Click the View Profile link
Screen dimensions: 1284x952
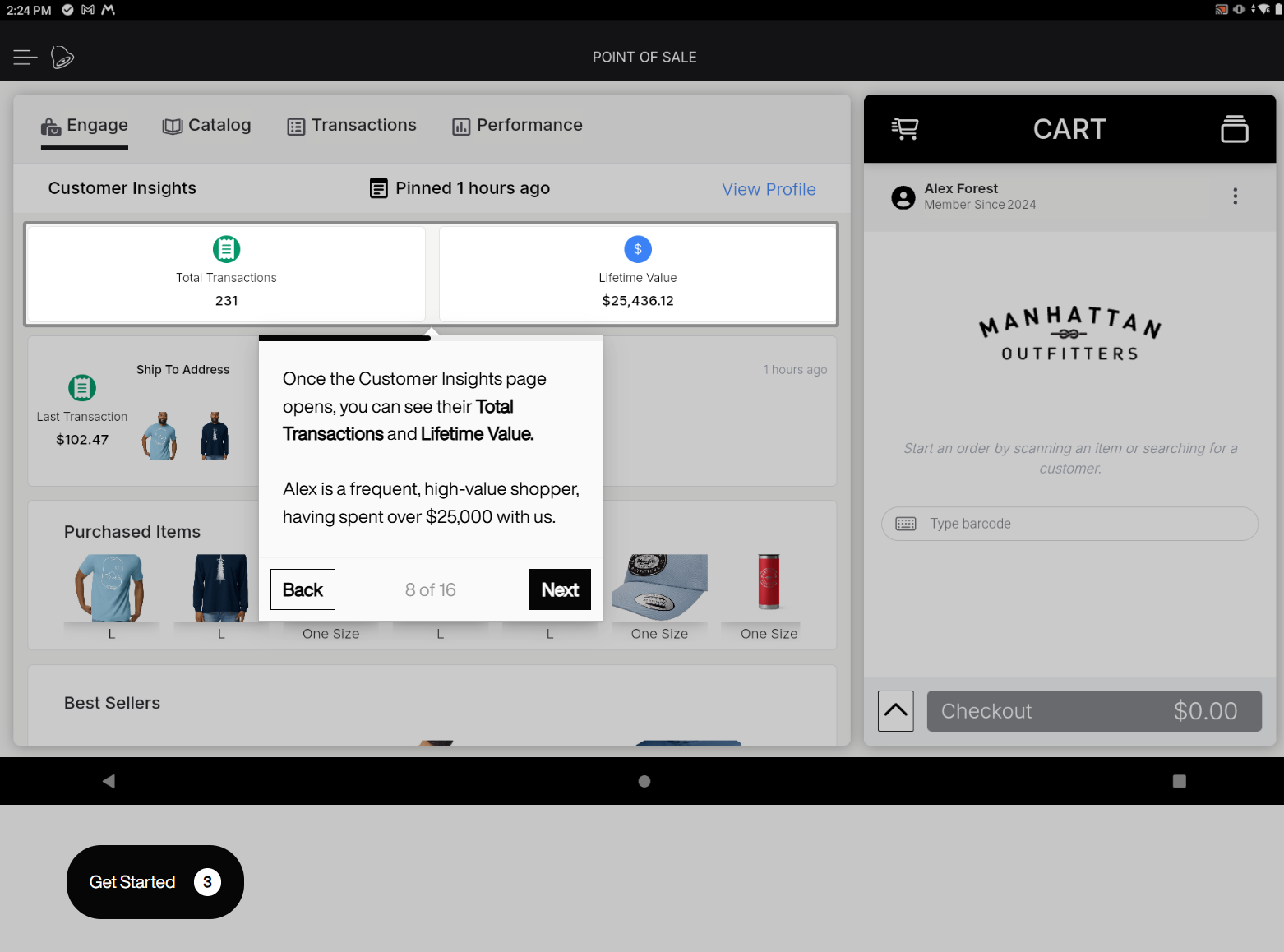click(x=768, y=189)
